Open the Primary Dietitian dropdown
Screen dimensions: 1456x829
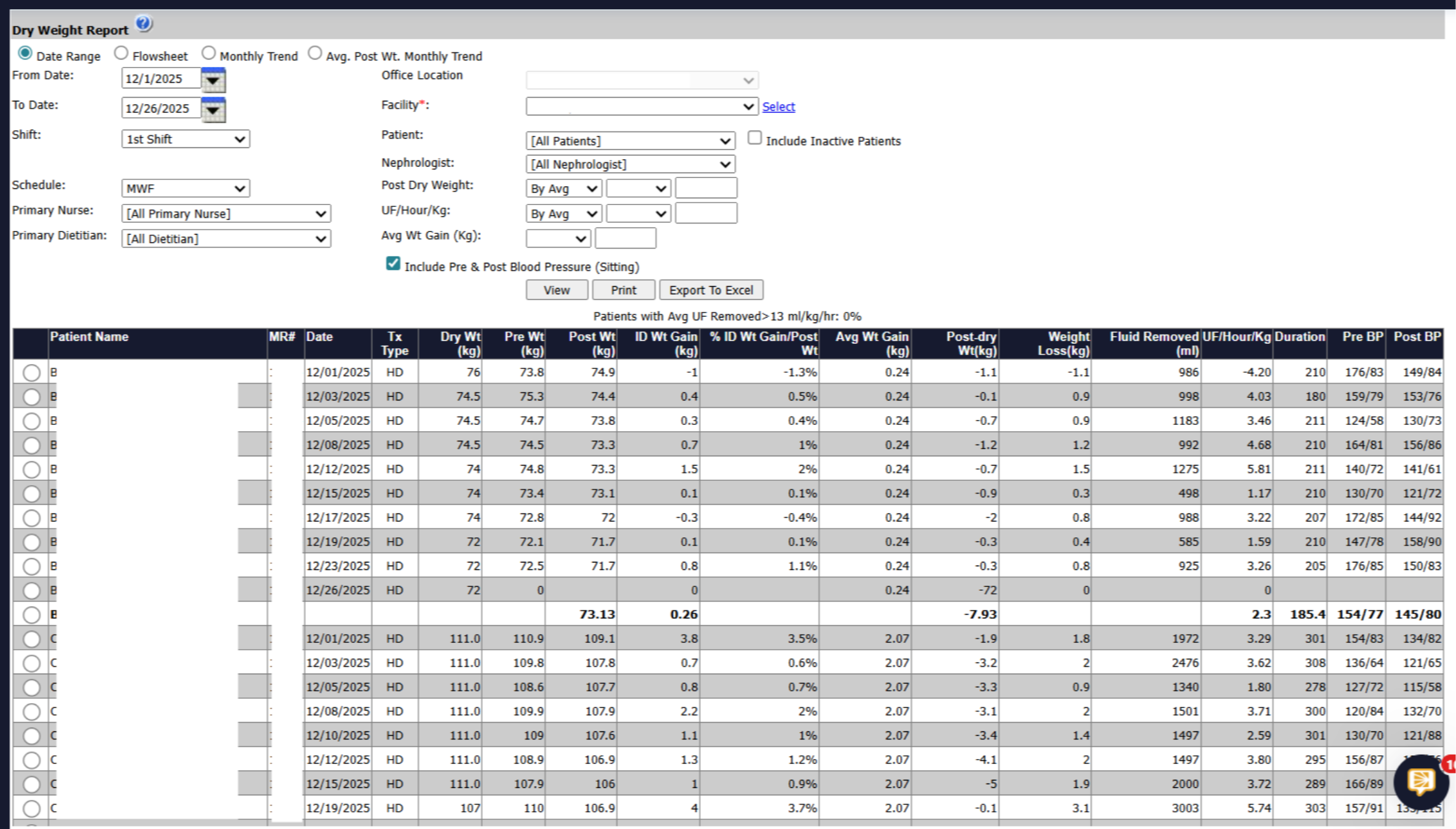coord(226,239)
